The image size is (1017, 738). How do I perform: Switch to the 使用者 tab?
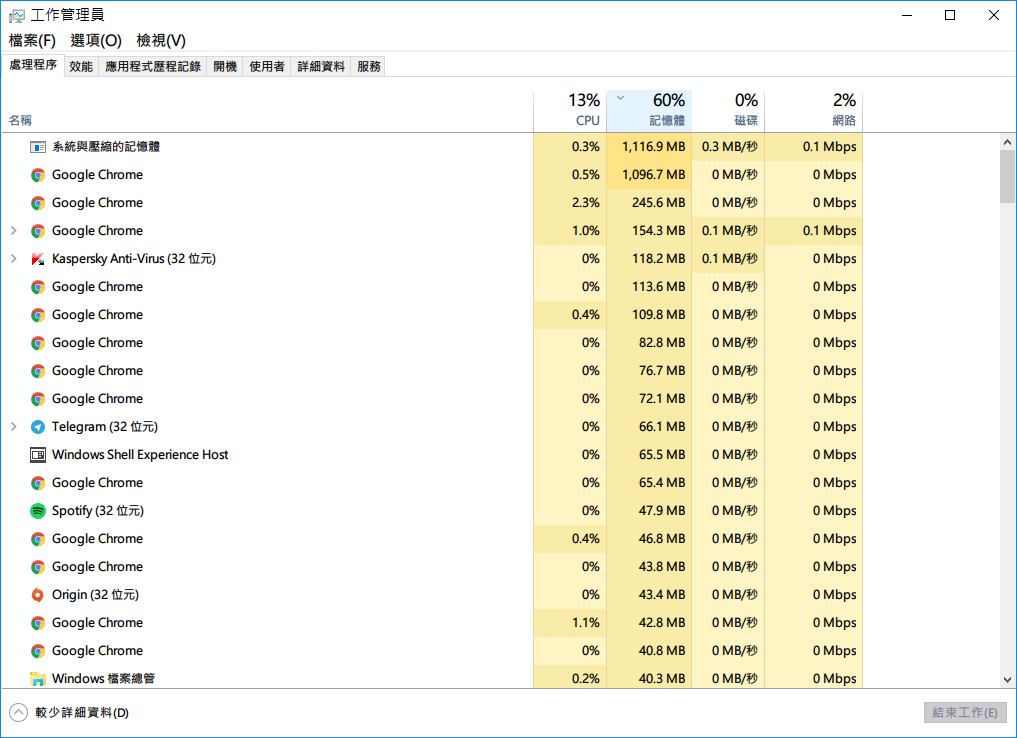267,66
